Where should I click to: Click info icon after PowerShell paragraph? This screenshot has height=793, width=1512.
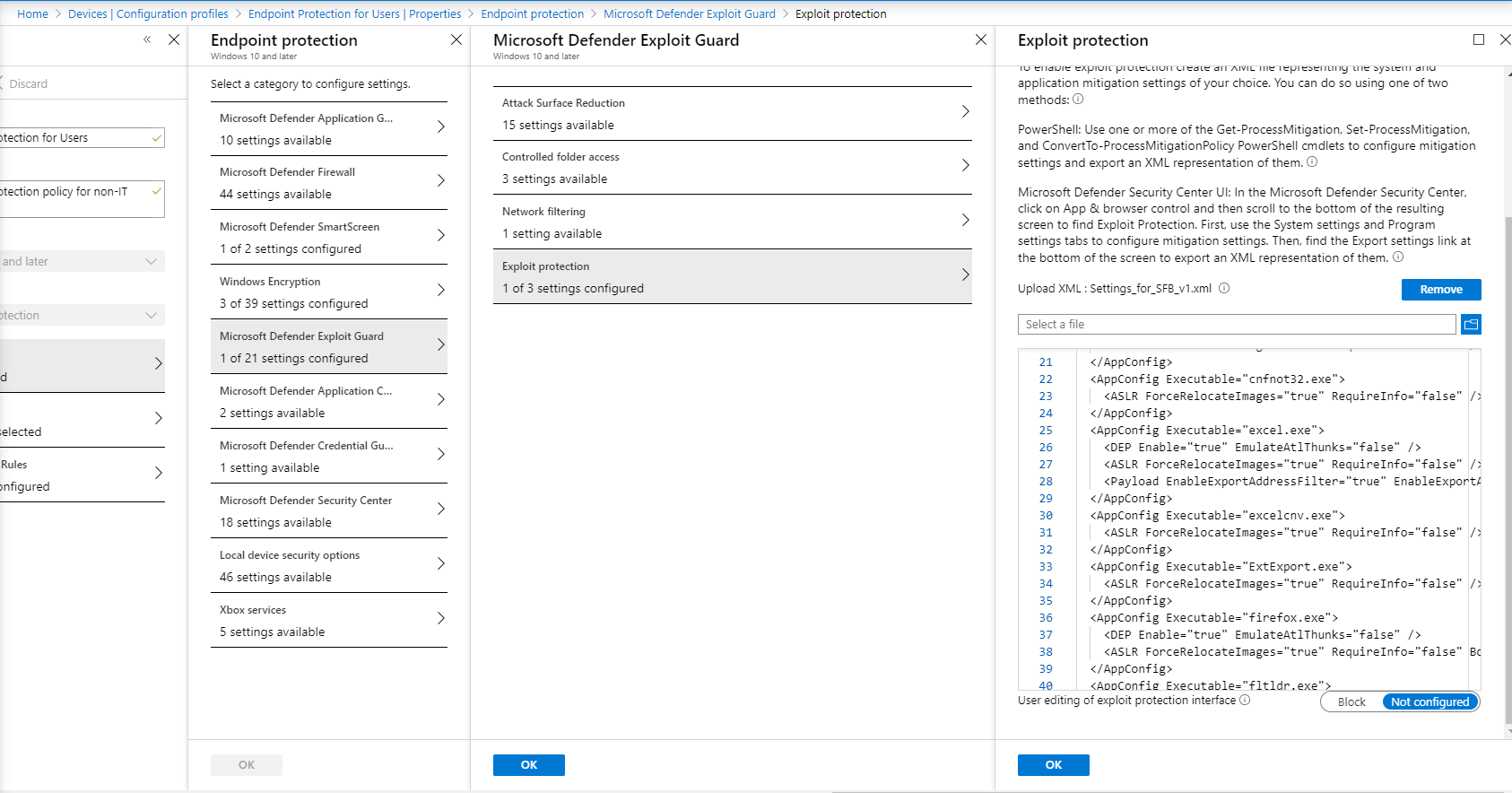1312,162
